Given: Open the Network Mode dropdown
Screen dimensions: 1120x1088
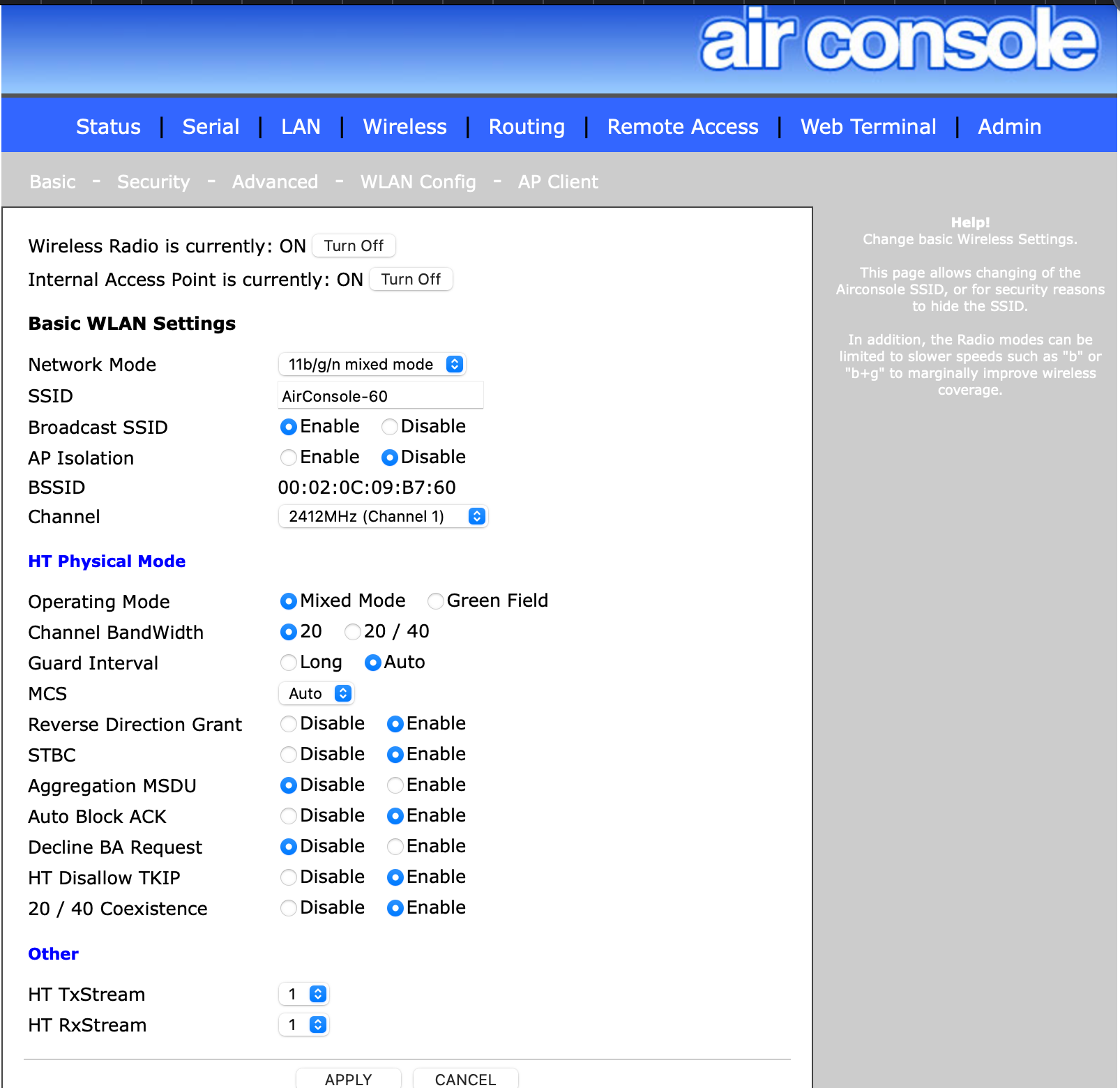Looking at the screenshot, I should (x=372, y=364).
